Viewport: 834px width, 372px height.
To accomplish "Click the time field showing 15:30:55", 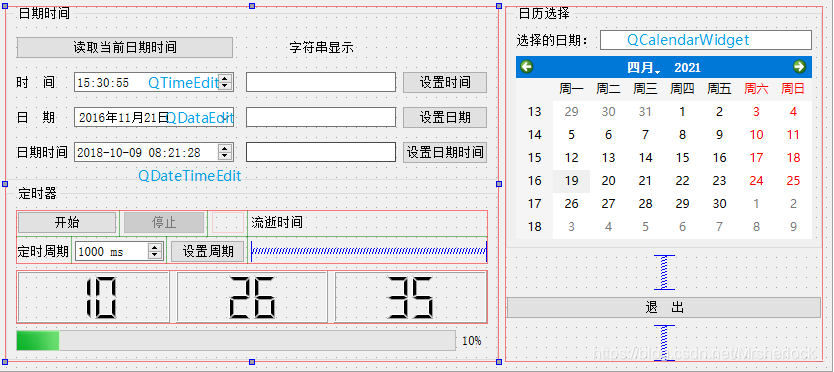I will 154,82.
